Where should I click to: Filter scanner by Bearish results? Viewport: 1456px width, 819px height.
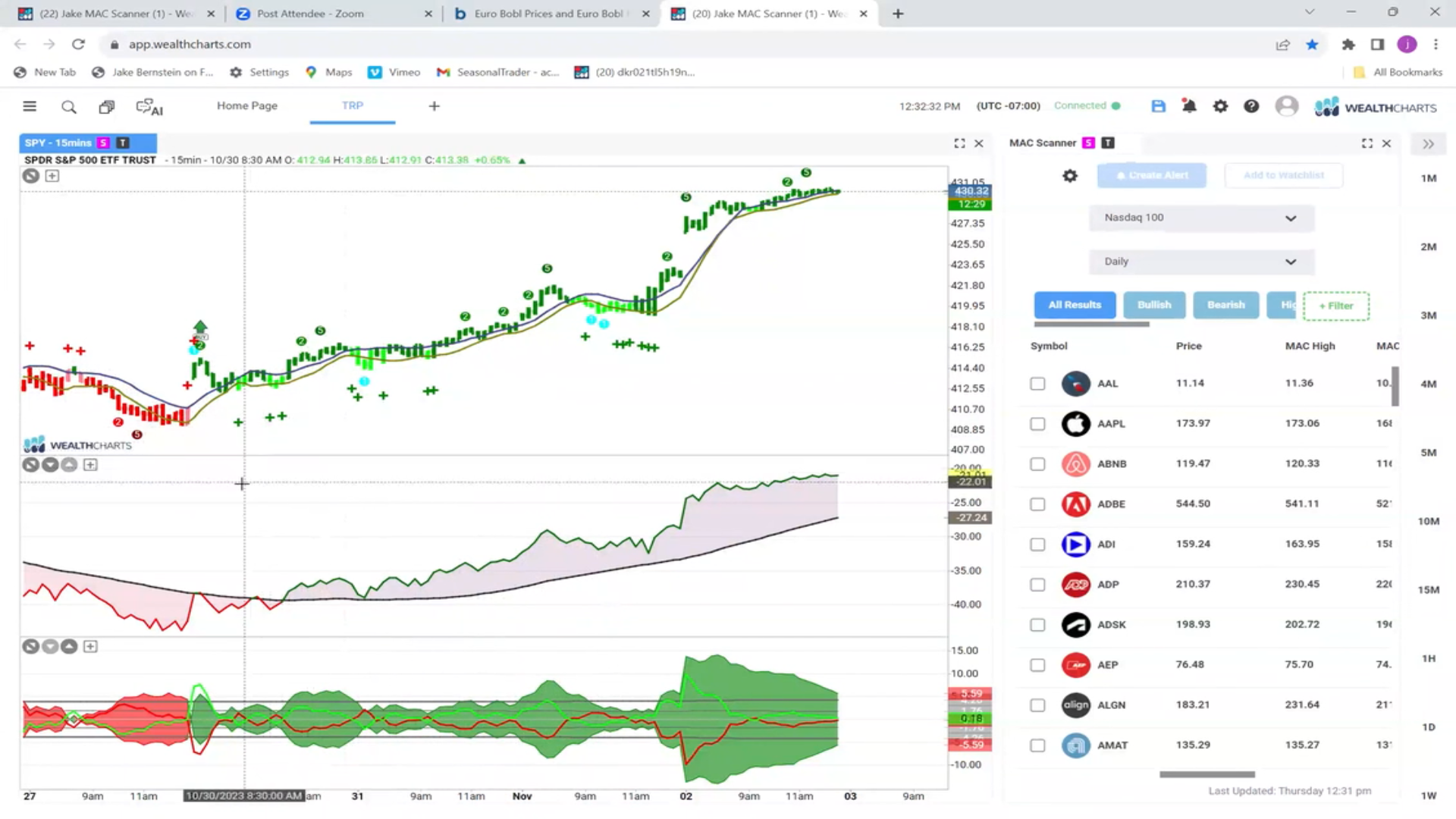1226,305
